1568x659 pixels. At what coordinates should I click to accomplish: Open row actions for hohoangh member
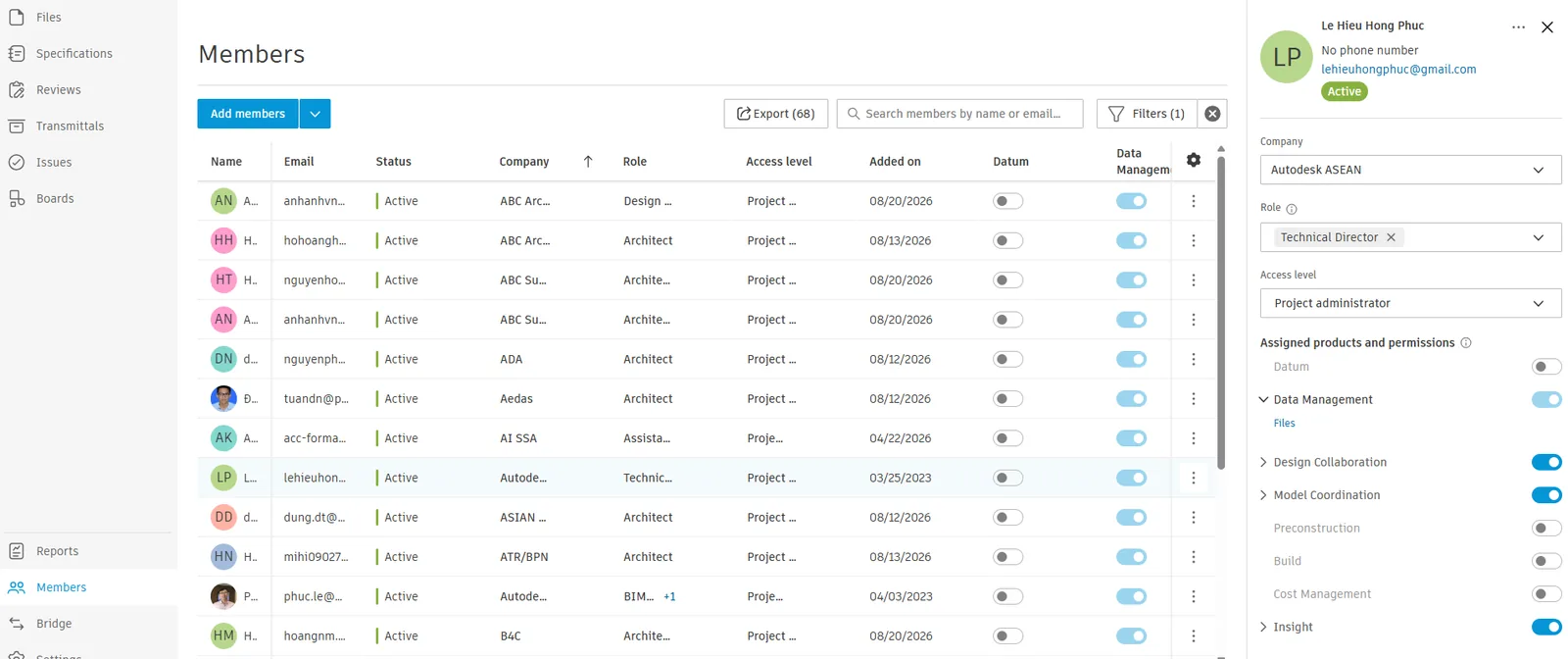(x=1193, y=240)
